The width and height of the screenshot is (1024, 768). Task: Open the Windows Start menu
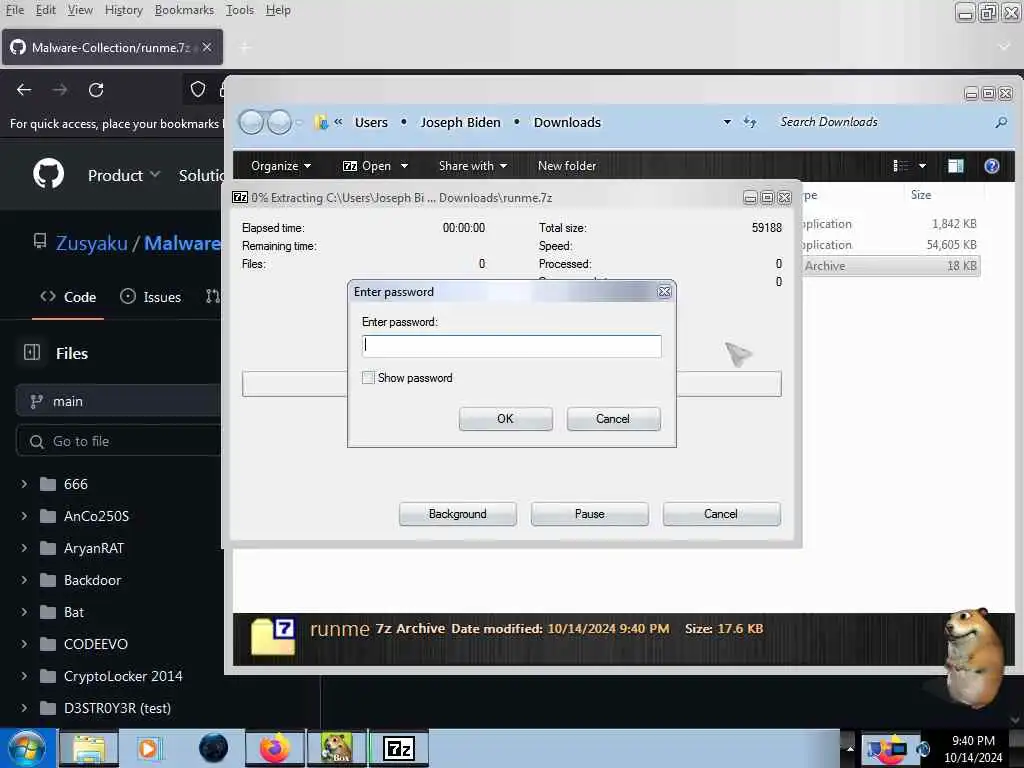(26, 749)
